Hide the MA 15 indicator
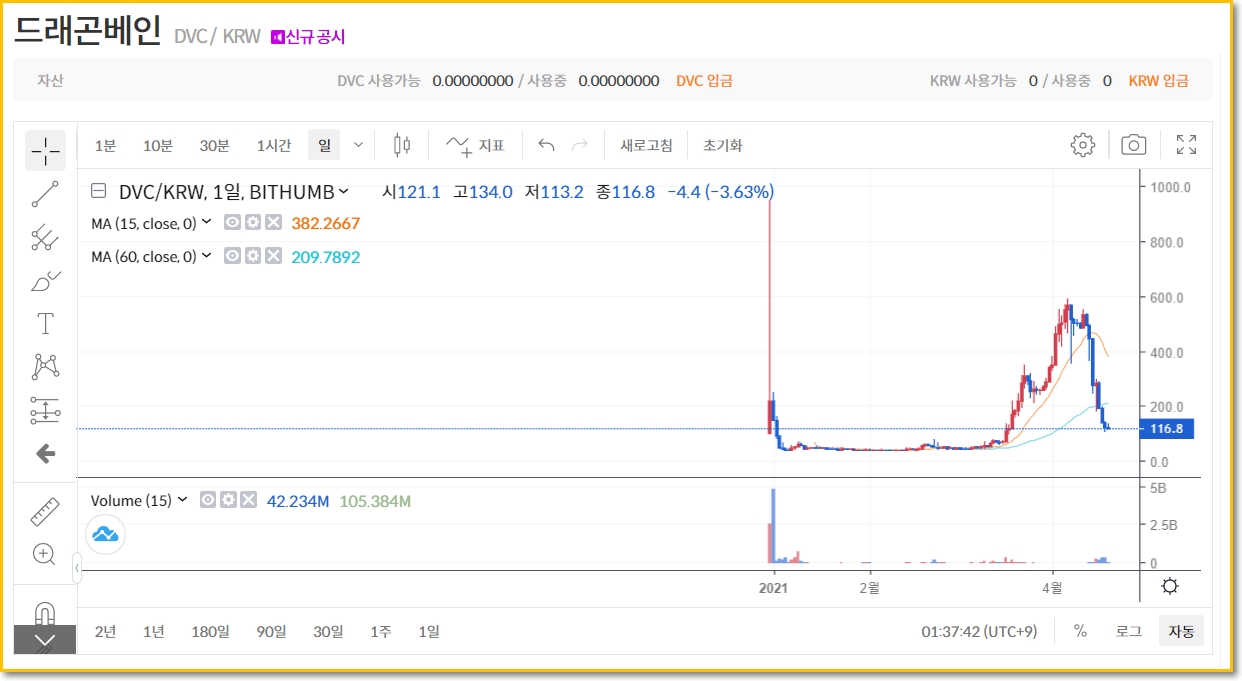 pos(233,223)
